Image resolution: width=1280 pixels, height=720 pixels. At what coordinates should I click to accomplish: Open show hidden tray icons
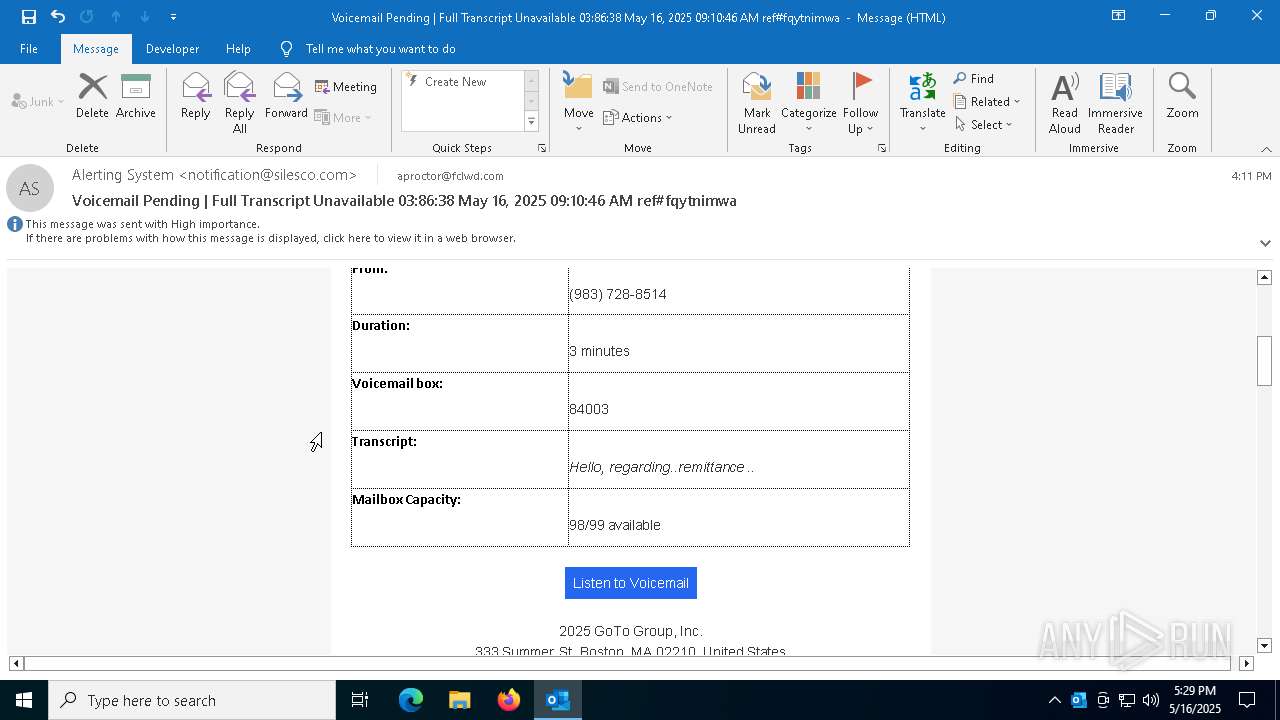tap(1055, 700)
